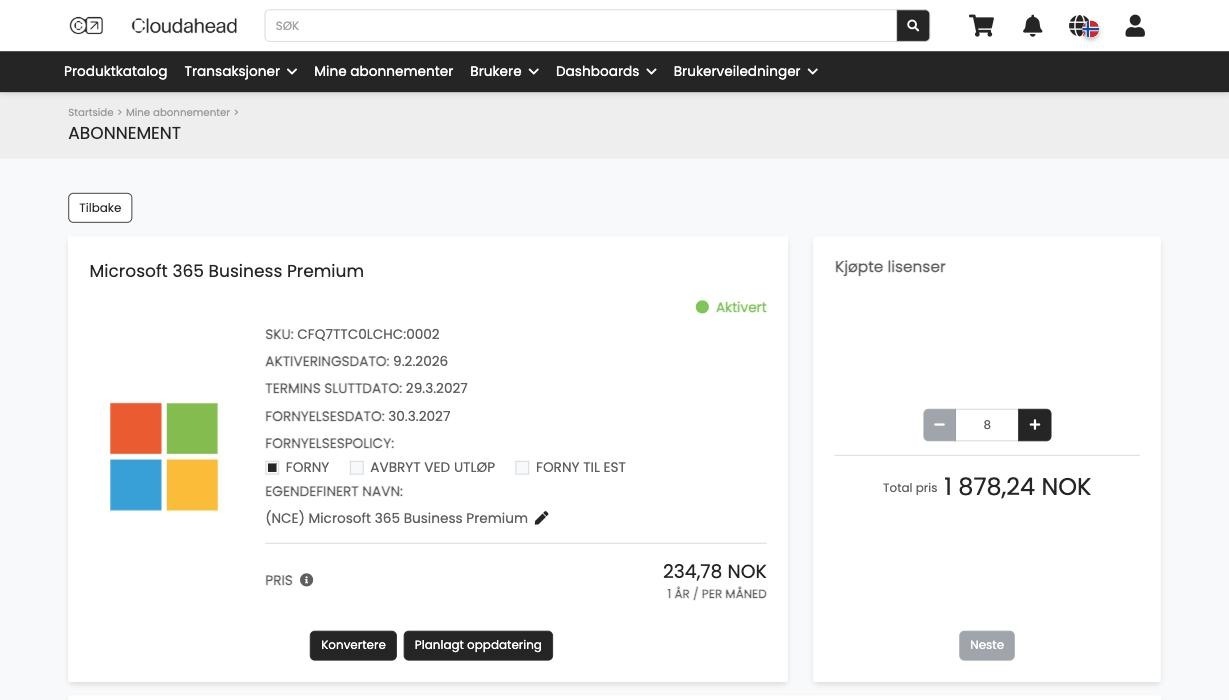Screen dimensions: 1229x700
Task: Open the notifications bell
Action: pyautogui.click(x=1033, y=26)
